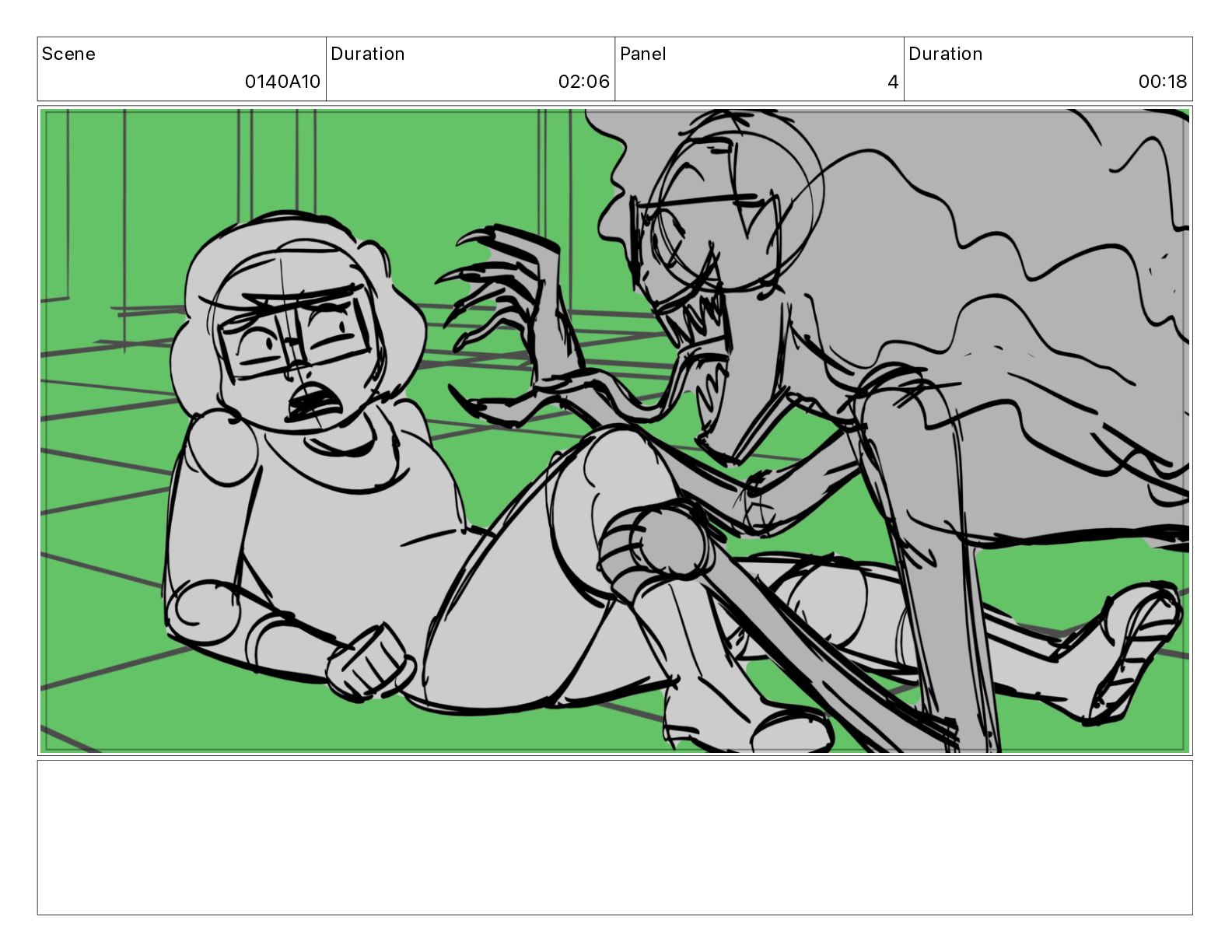The width and height of the screenshot is (1232, 952).
Task: Click the Duration label next to Panel
Action: pos(945,54)
